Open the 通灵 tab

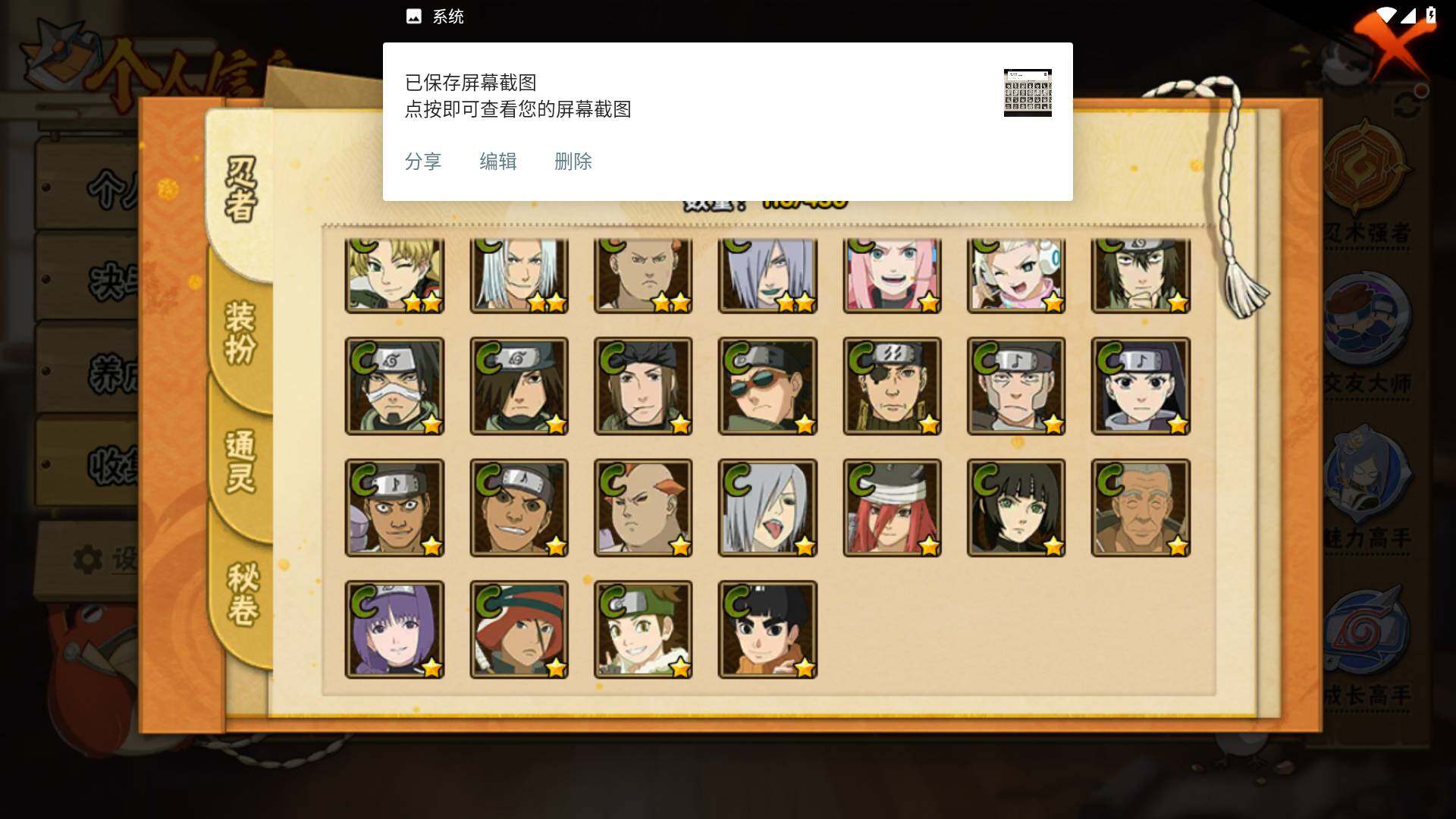click(241, 463)
